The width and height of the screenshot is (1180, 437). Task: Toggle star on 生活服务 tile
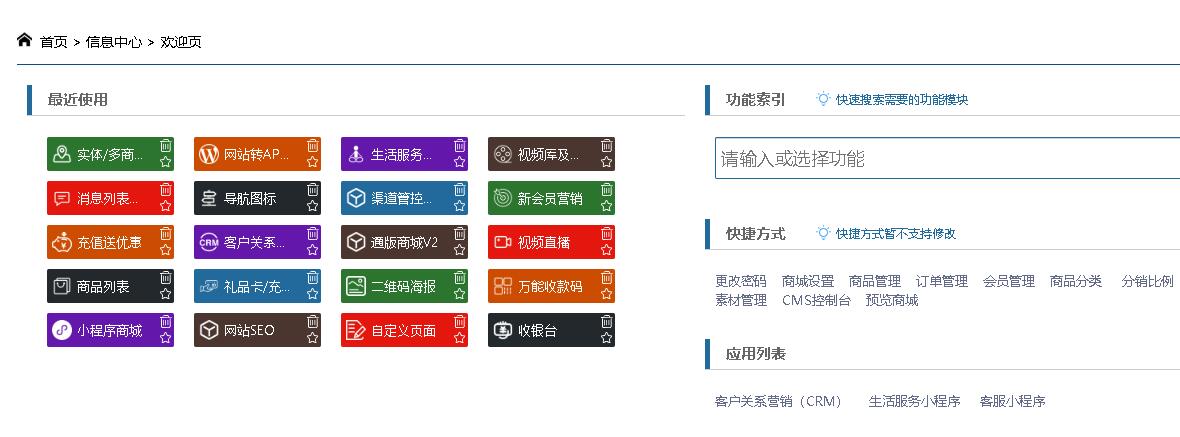point(459,162)
